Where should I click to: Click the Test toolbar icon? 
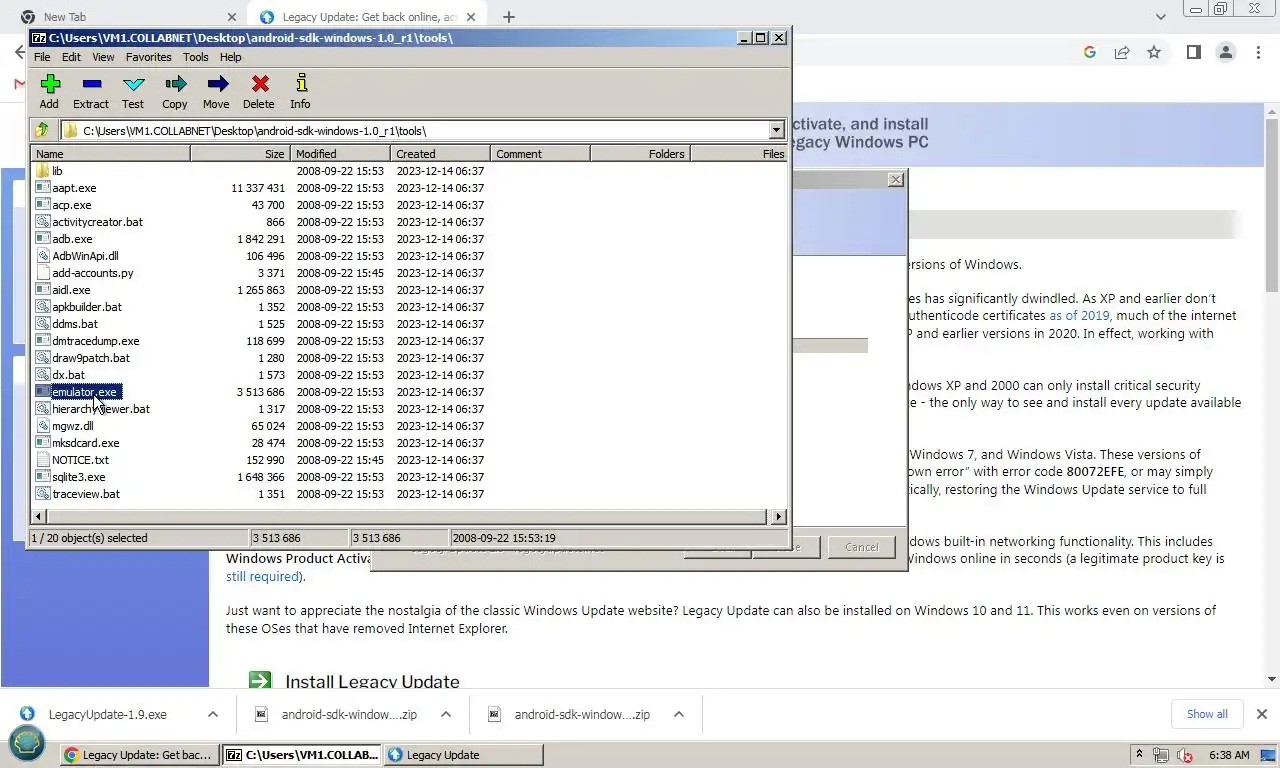[133, 91]
